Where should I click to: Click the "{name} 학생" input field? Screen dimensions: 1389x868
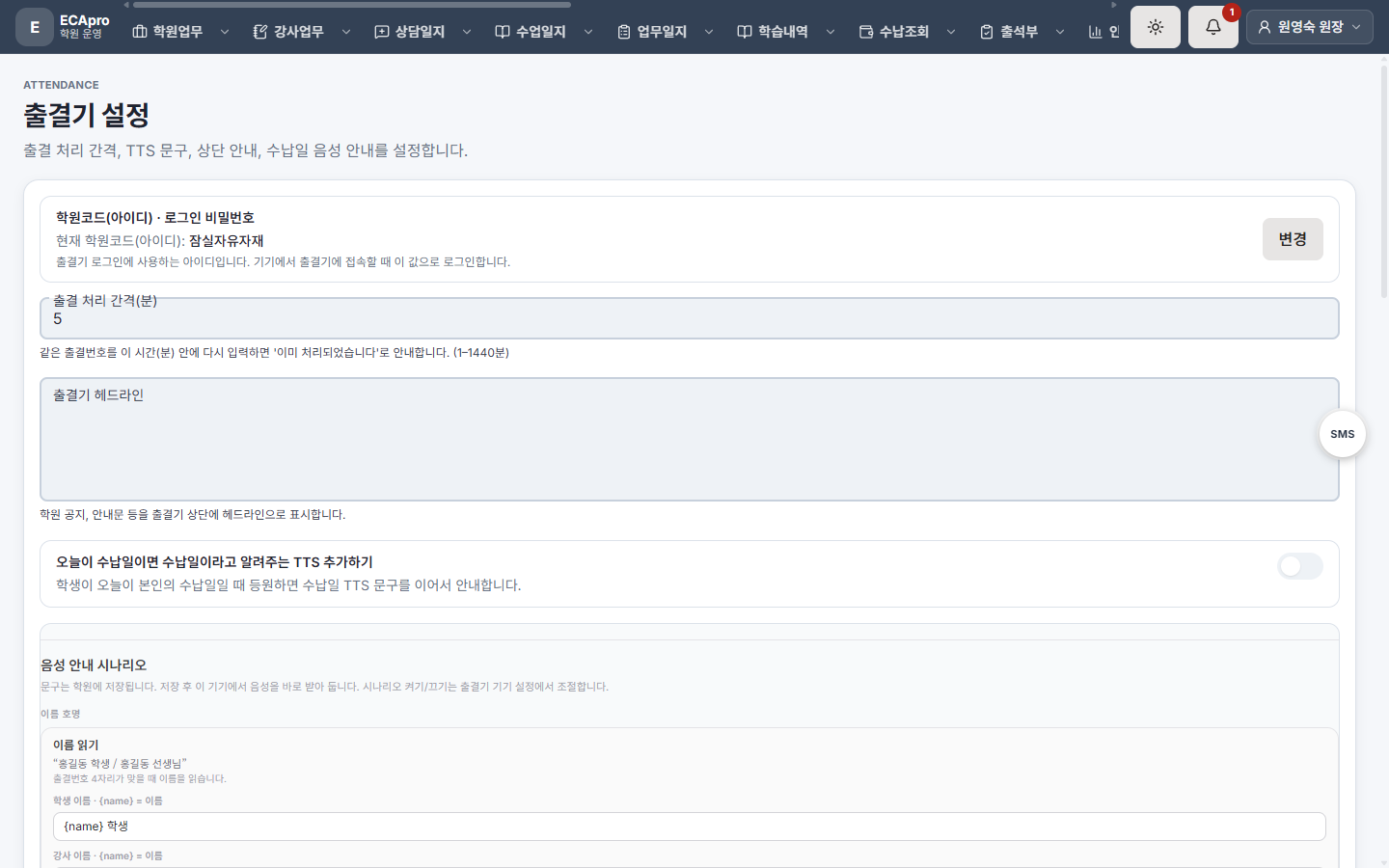click(690, 827)
